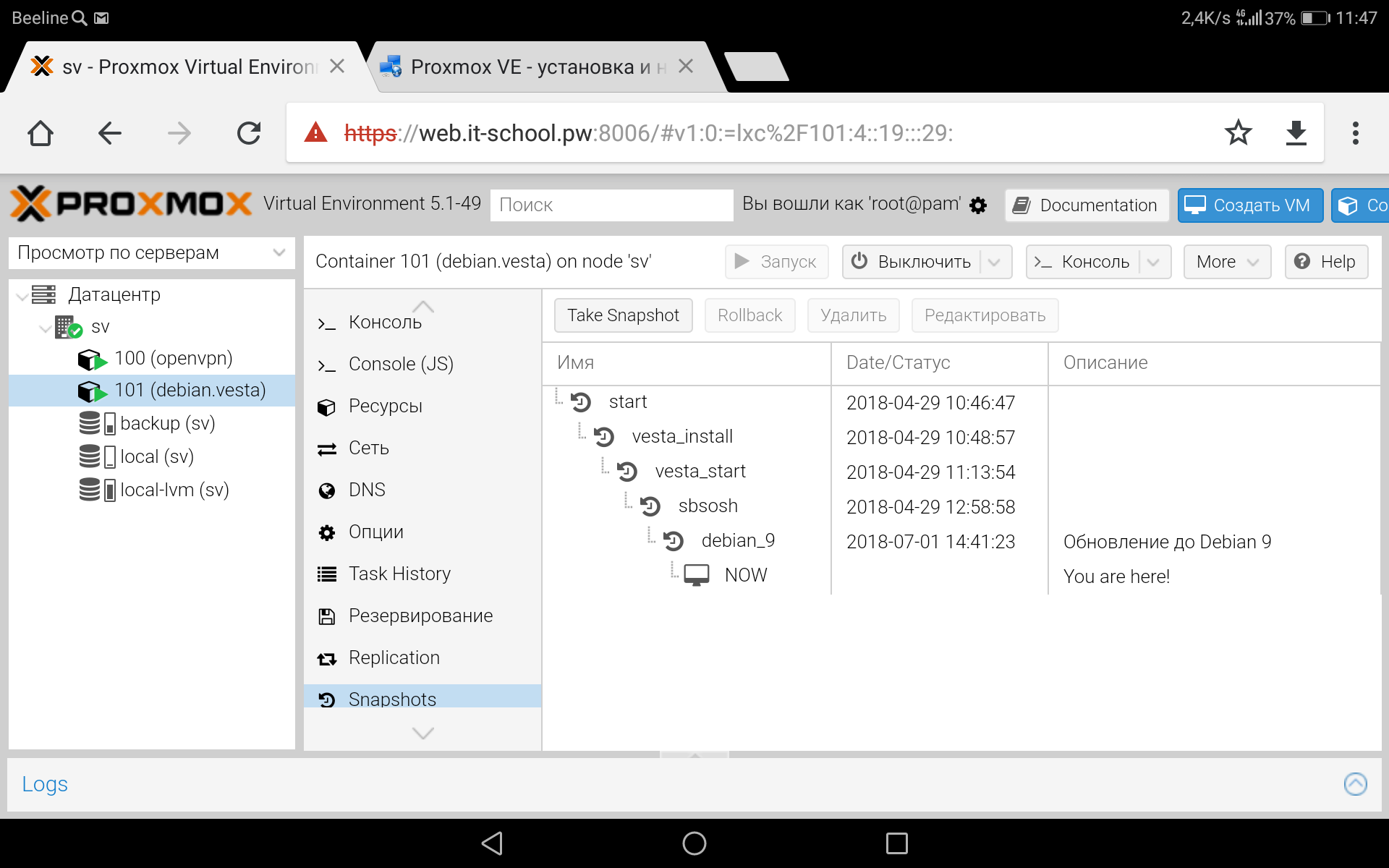This screenshot has height=868, width=1389.
Task: Open the Console (JS) menu item
Action: click(422, 364)
